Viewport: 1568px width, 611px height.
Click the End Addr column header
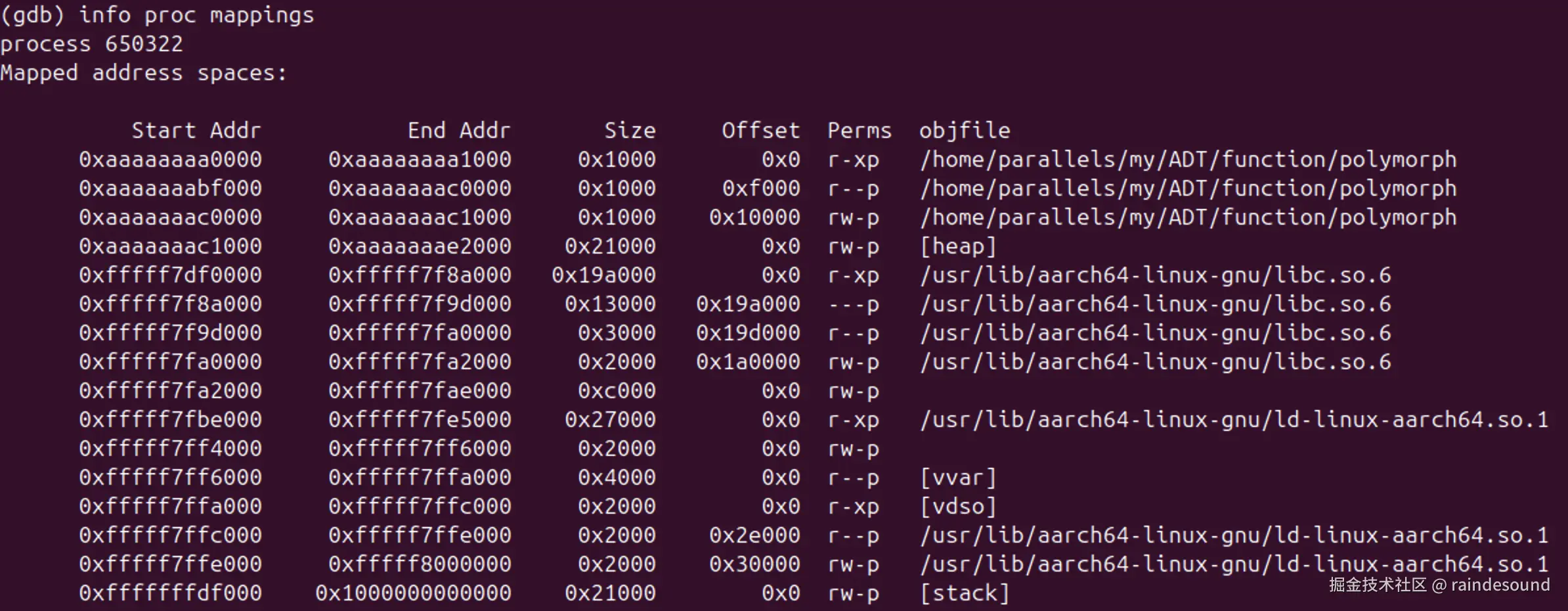tap(459, 130)
